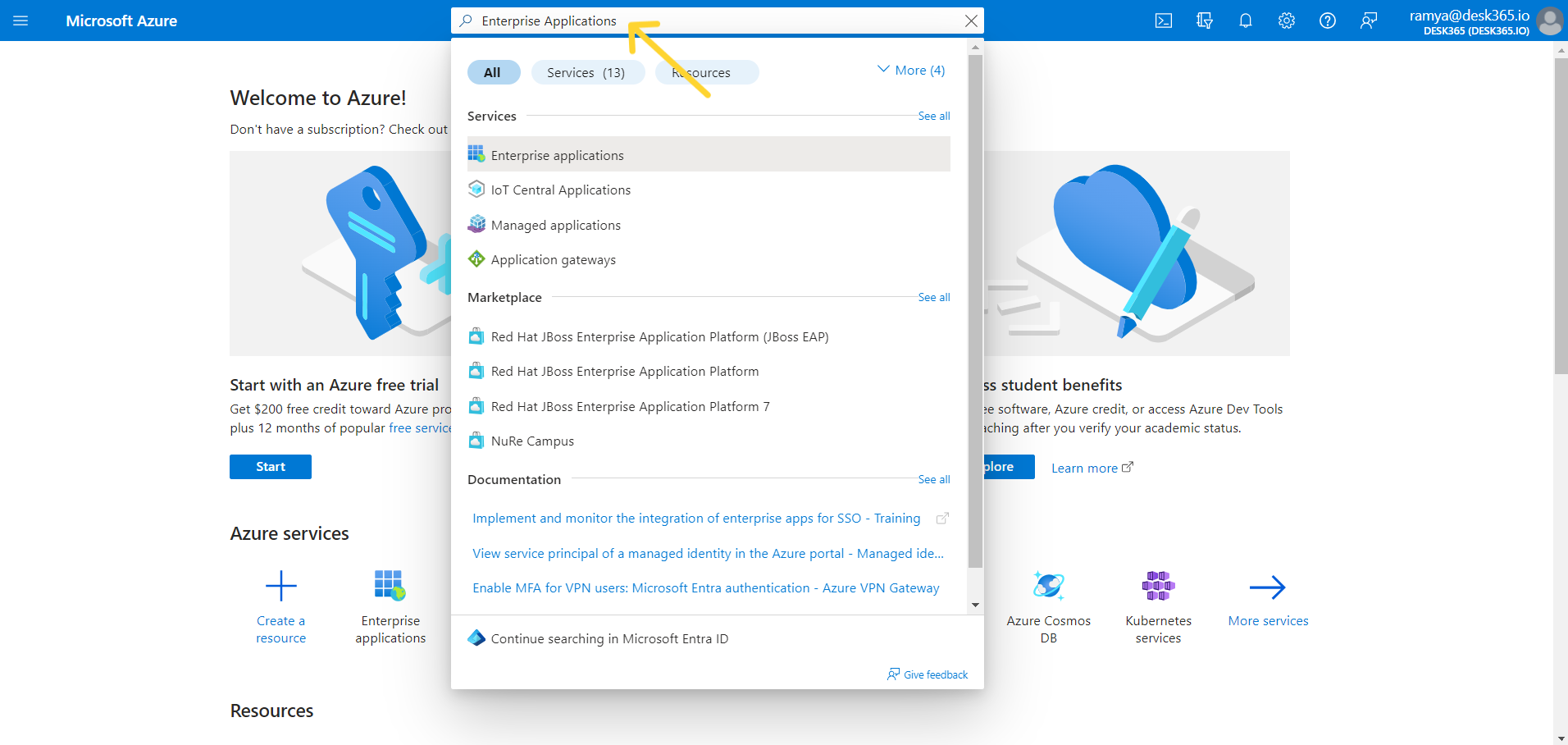Open the directories and subscriptions filter

(x=1205, y=21)
